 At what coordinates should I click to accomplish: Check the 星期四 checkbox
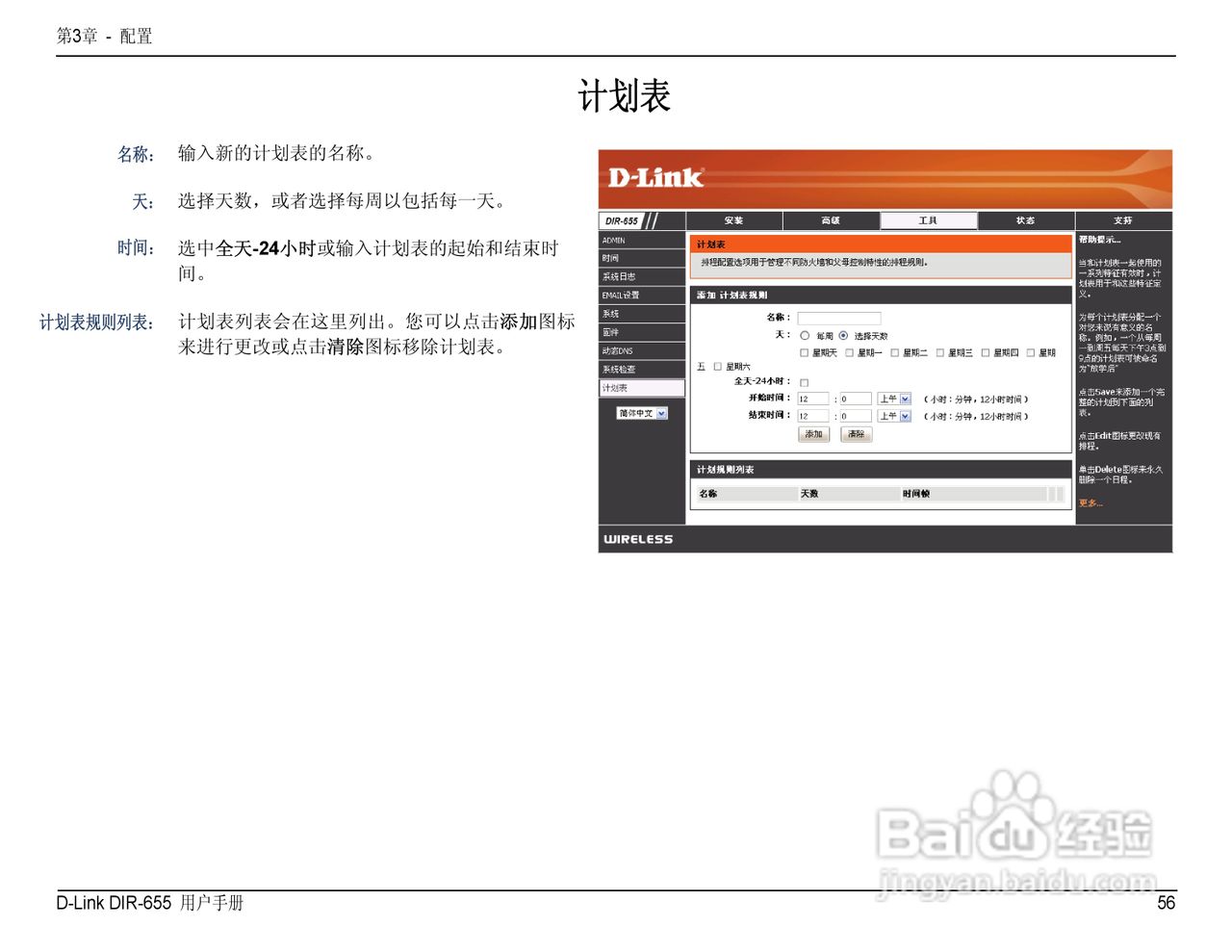tap(985, 353)
